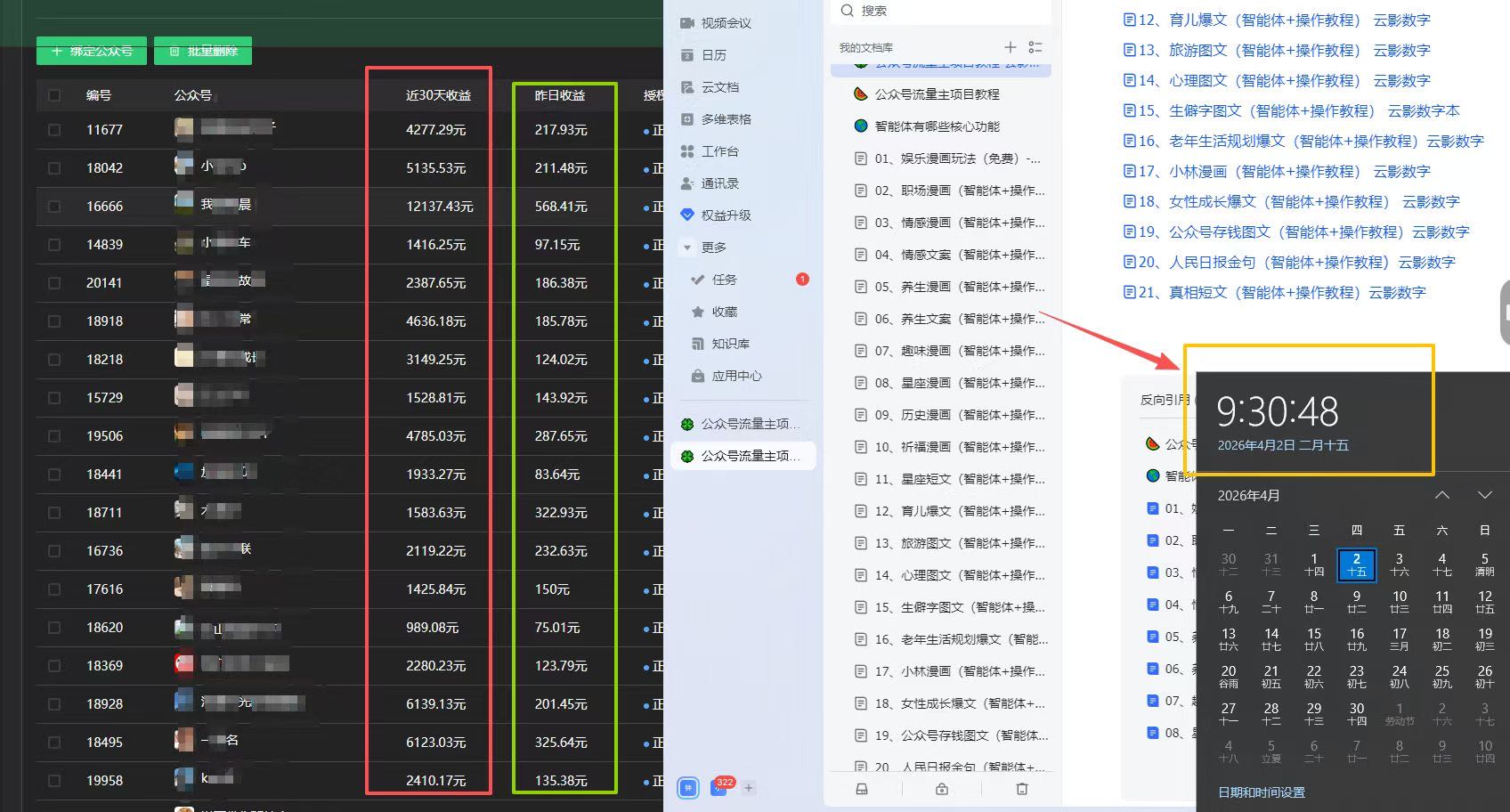Click previous month chevron in calendar popup

[1442, 495]
